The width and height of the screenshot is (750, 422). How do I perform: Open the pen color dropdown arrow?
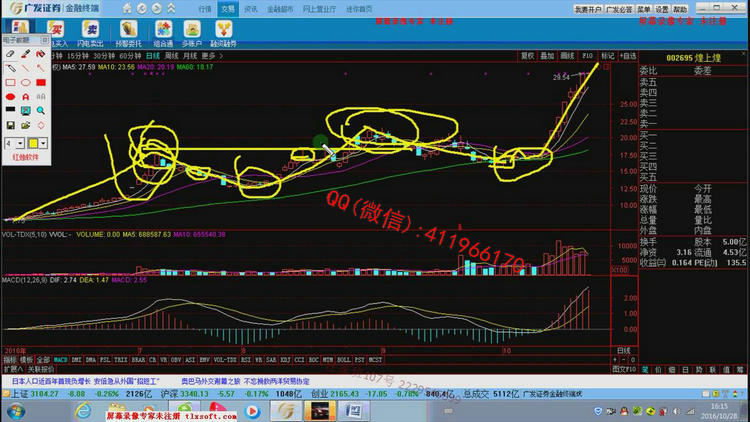44,143
